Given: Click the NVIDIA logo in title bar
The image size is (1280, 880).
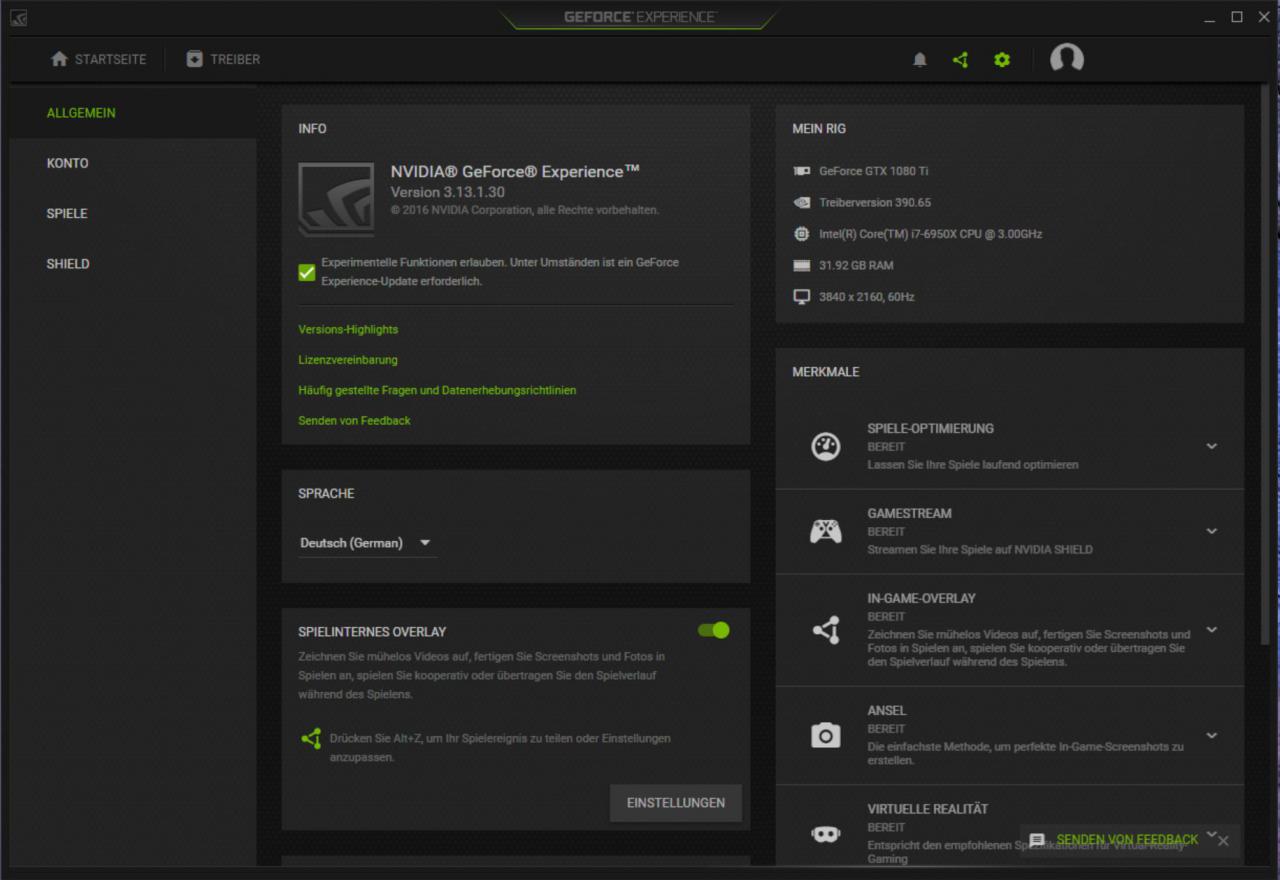Looking at the screenshot, I should [x=19, y=17].
